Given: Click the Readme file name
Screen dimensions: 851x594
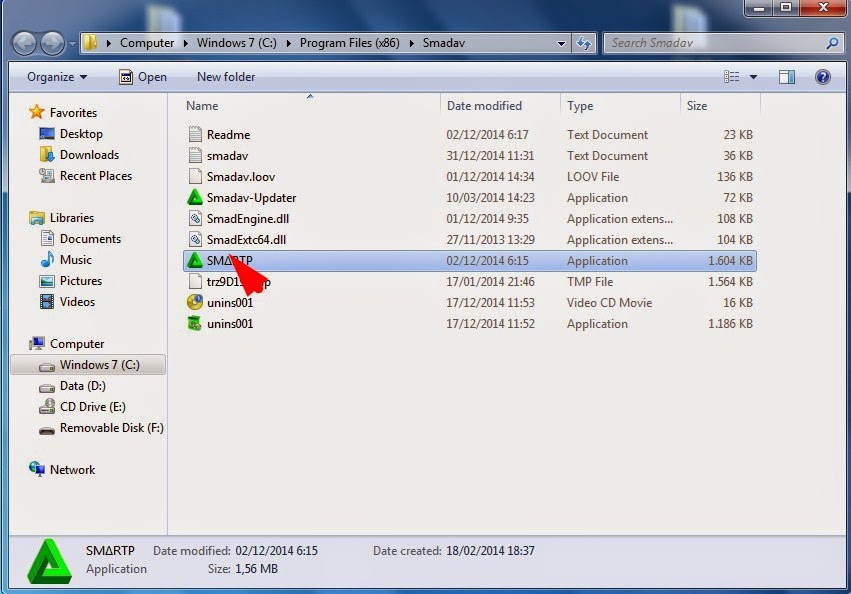Looking at the screenshot, I should [x=228, y=135].
